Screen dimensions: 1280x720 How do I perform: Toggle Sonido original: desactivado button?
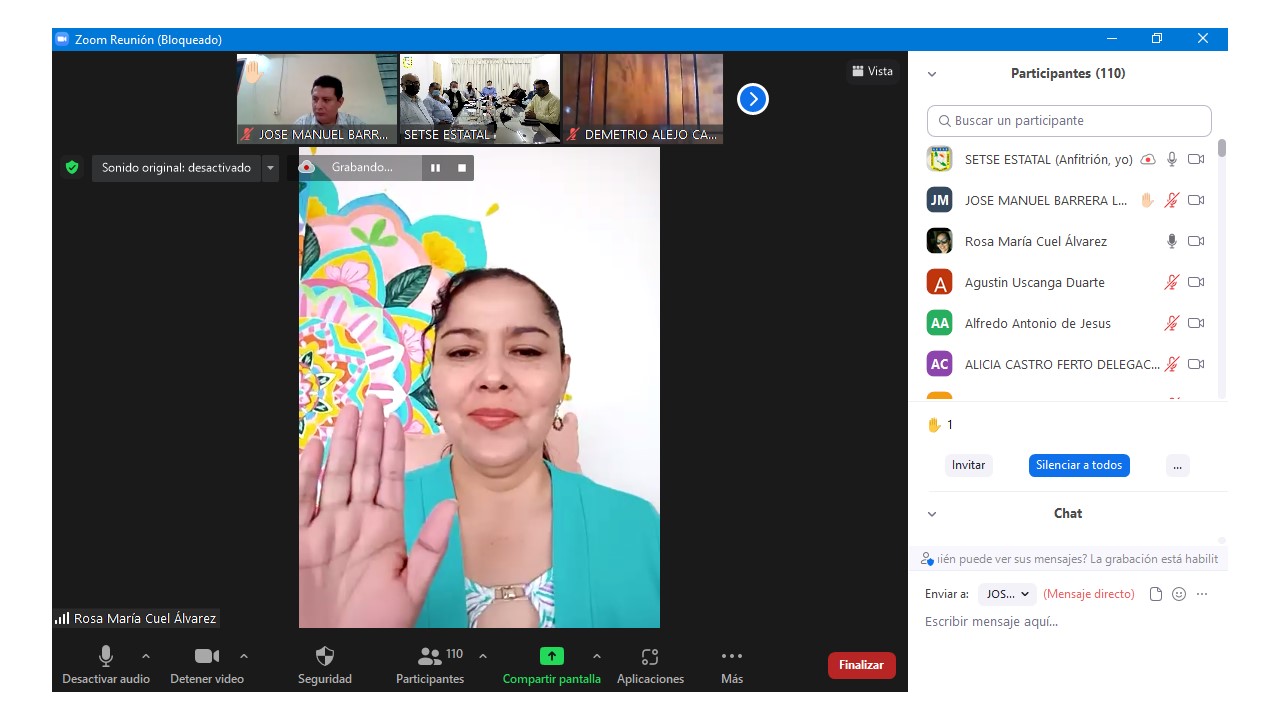click(x=176, y=168)
